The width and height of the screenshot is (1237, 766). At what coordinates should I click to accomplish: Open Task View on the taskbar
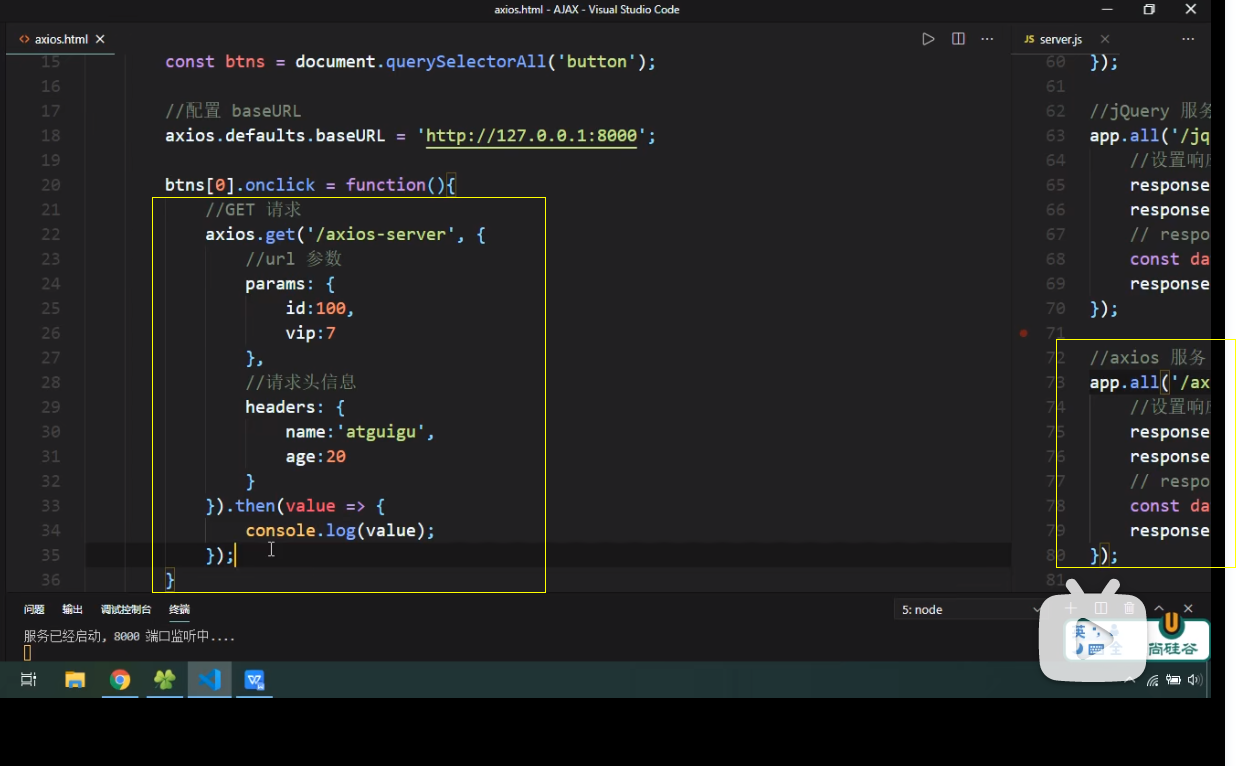tap(29, 680)
